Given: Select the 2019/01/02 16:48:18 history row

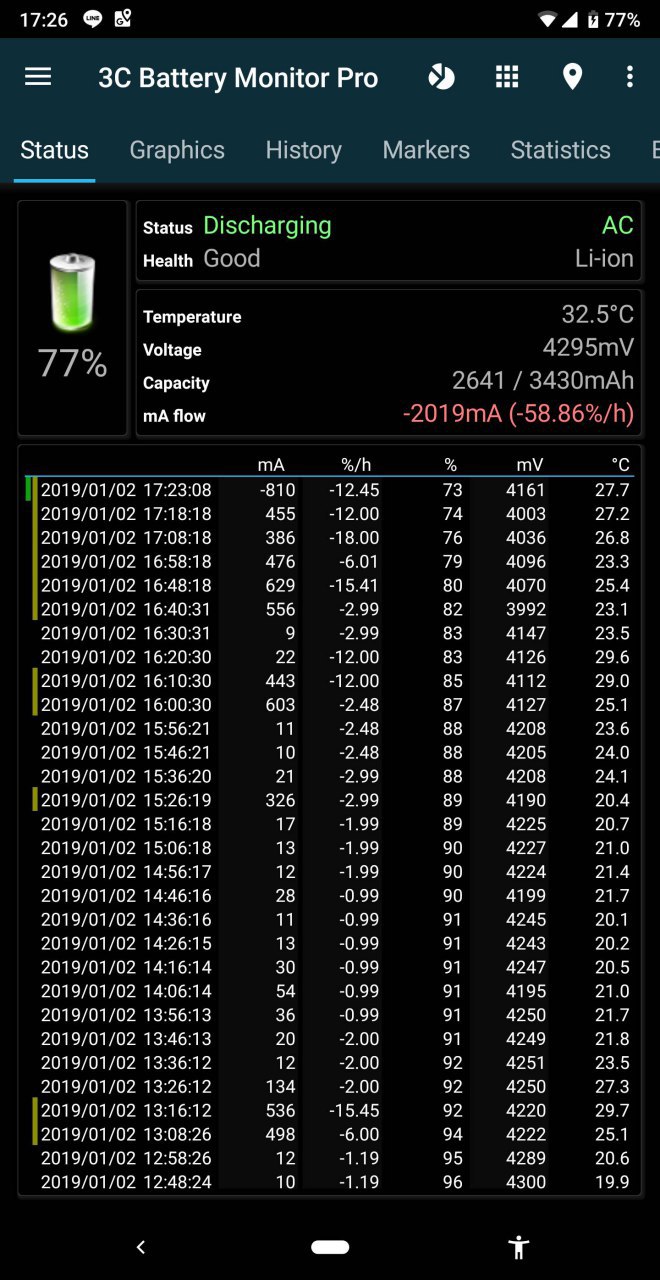Looking at the screenshot, I should pyautogui.click(x=330, y=585).
